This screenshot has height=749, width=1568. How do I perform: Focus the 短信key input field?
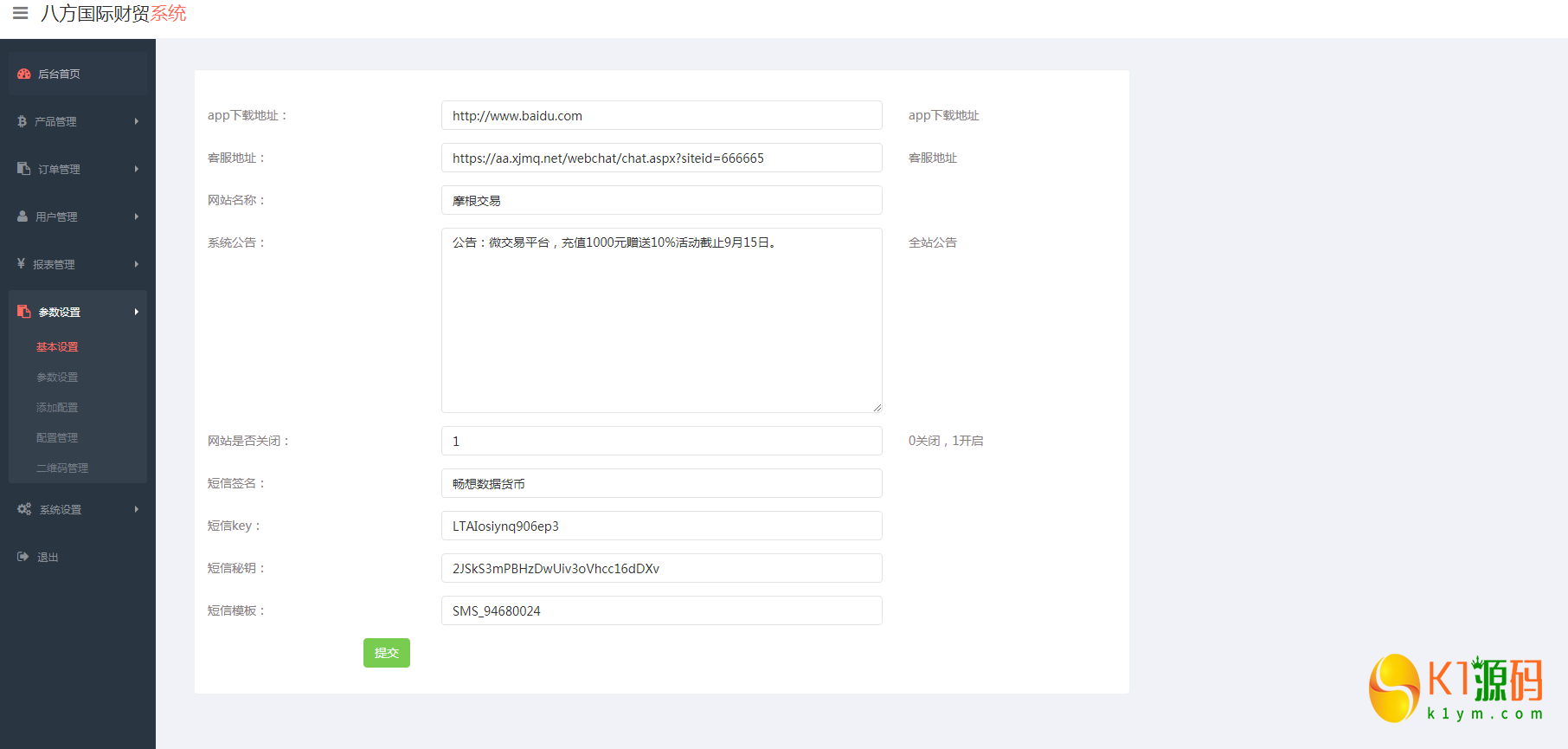tap(662, 526)
